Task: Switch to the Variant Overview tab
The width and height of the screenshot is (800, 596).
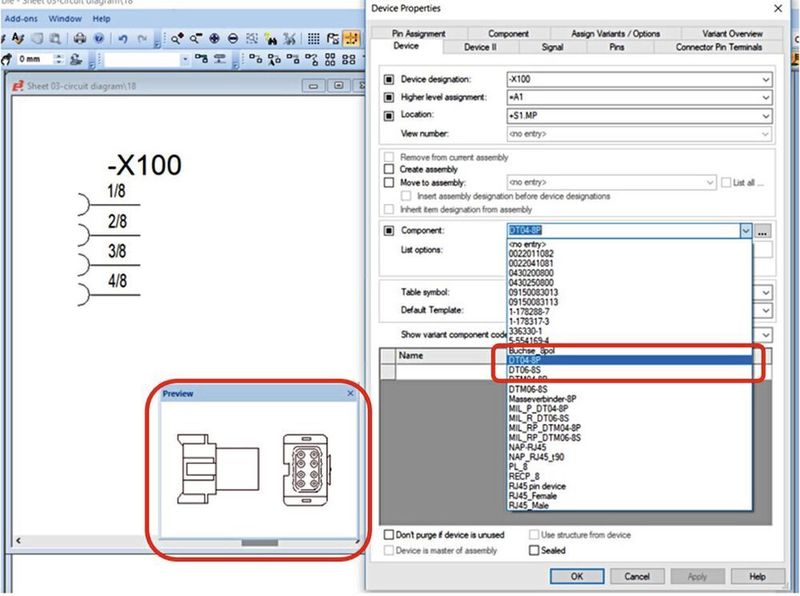Action: [x=732, y=33]
